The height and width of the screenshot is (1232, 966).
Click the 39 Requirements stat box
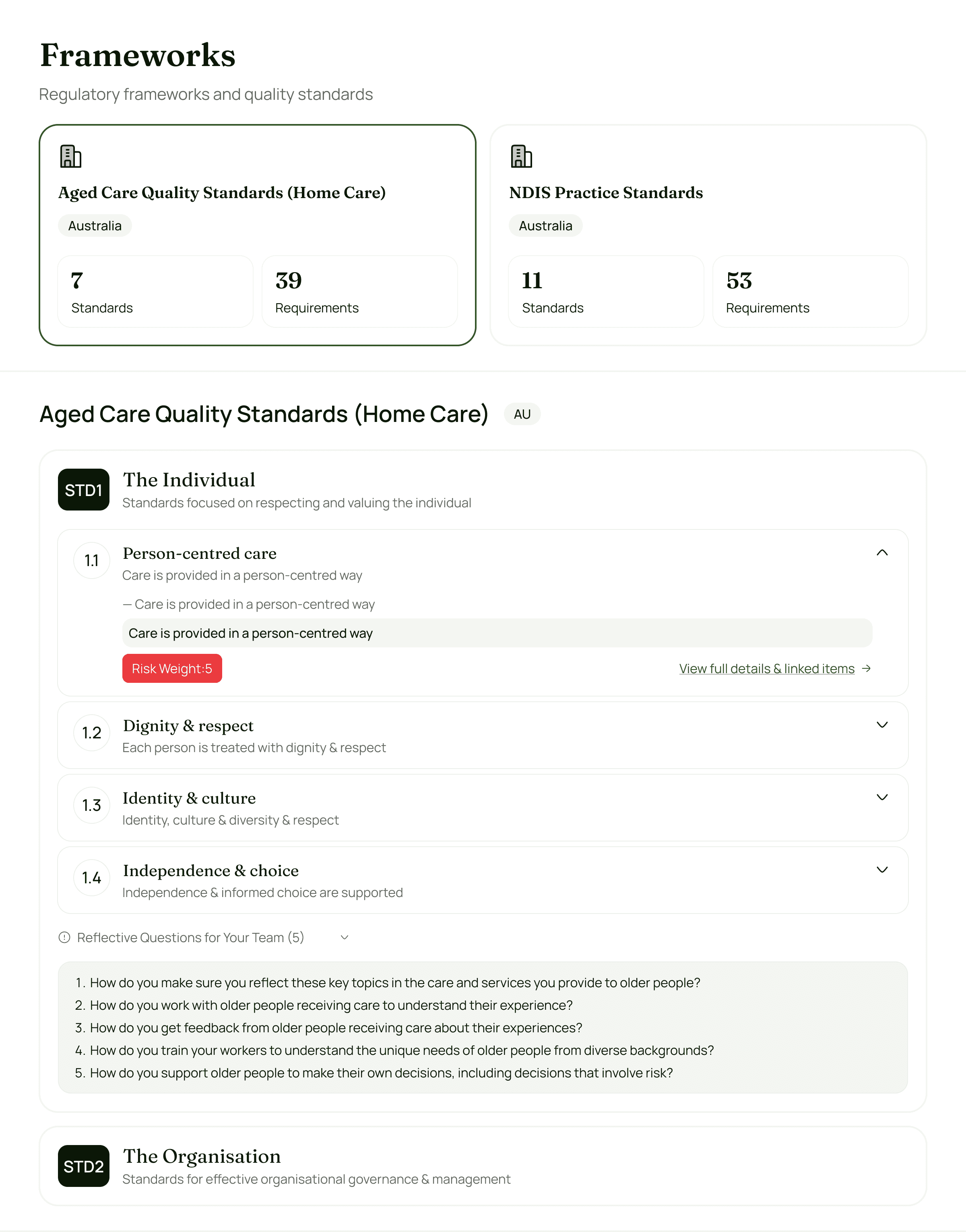coord(360,291)
